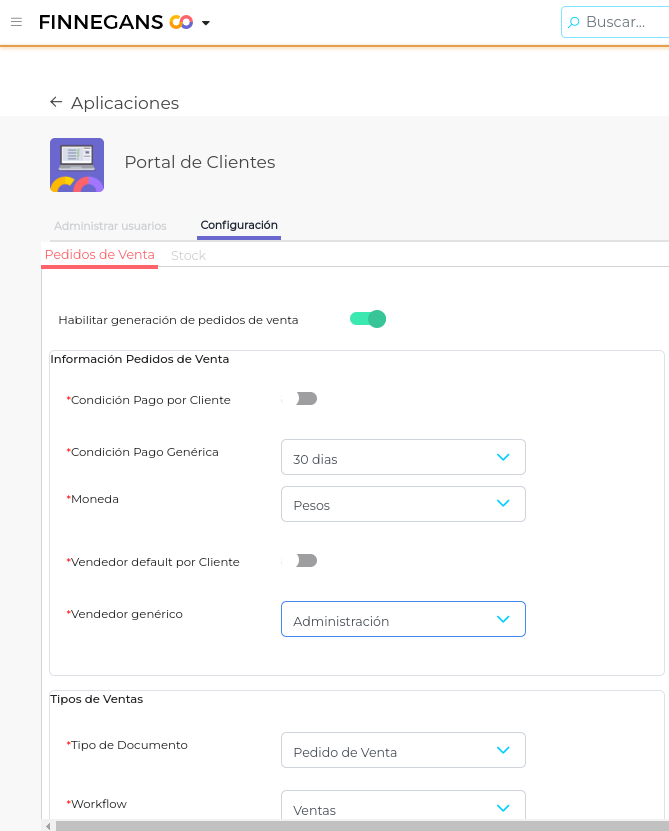Expand the Vendedor genérico dropdown
The image size is (669, 831).
click(x=403, y=620)
